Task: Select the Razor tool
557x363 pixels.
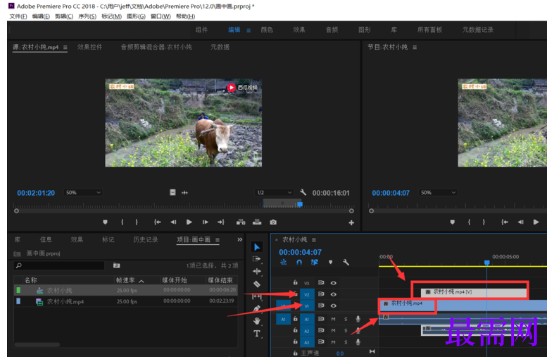Action: [x=257, y=284]
